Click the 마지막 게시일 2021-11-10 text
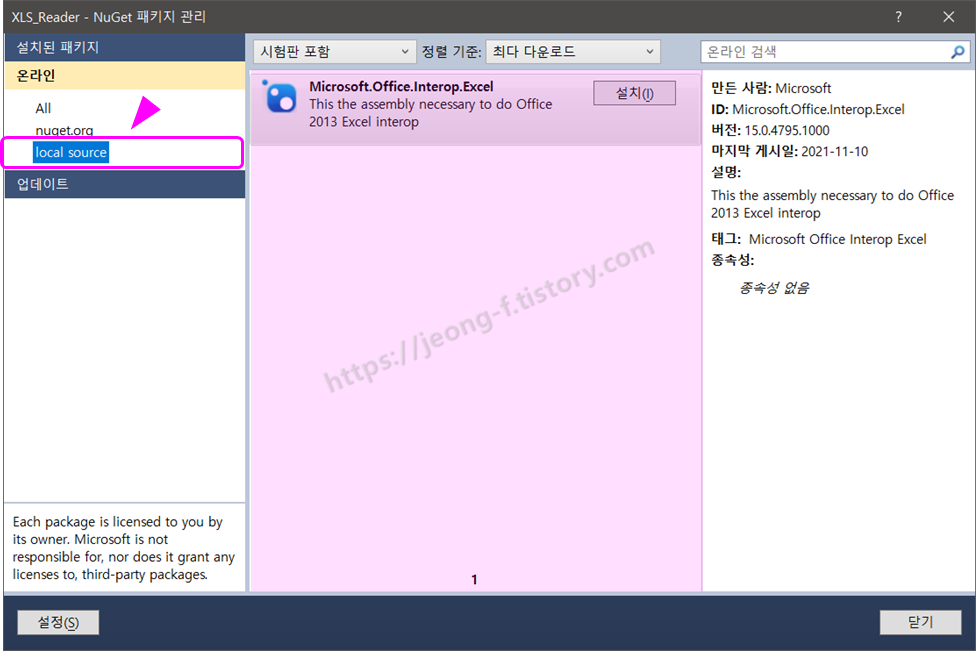The height and width of the screenshot is (651, 976). tap(789, 151)
